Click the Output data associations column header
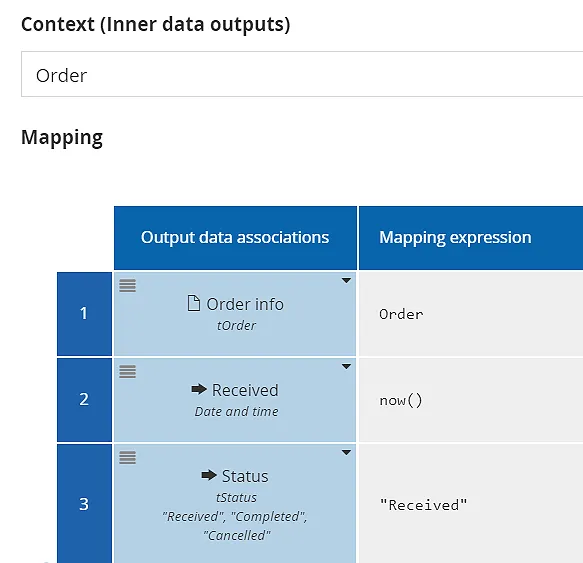583x563 pixels. (235, 238)
